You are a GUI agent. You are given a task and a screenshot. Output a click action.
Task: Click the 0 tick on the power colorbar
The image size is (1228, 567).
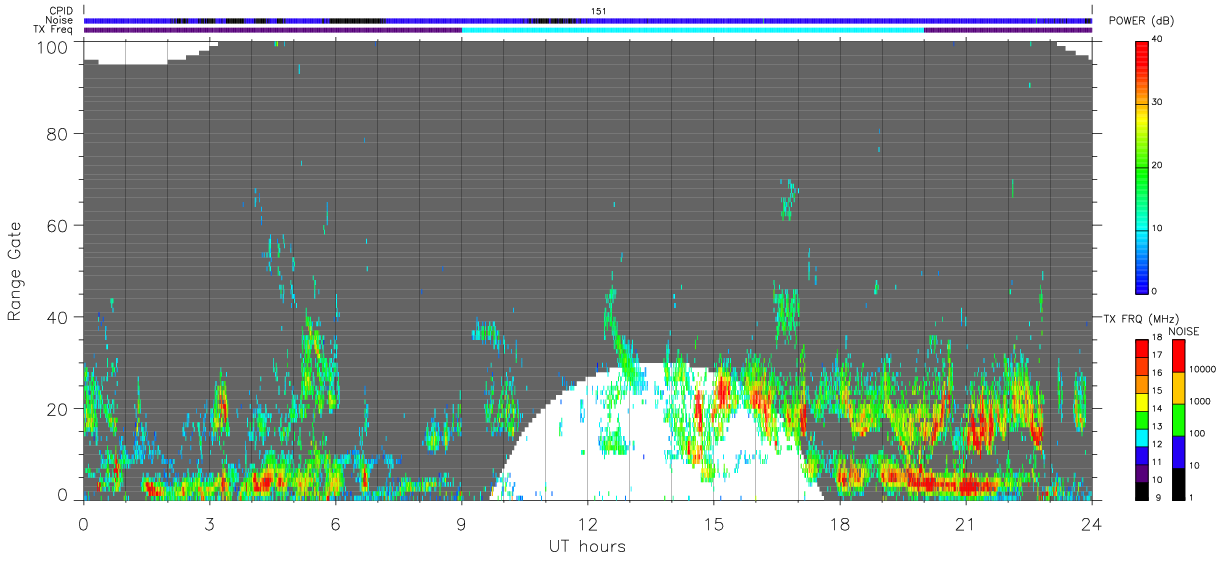tap(1155, 291)
